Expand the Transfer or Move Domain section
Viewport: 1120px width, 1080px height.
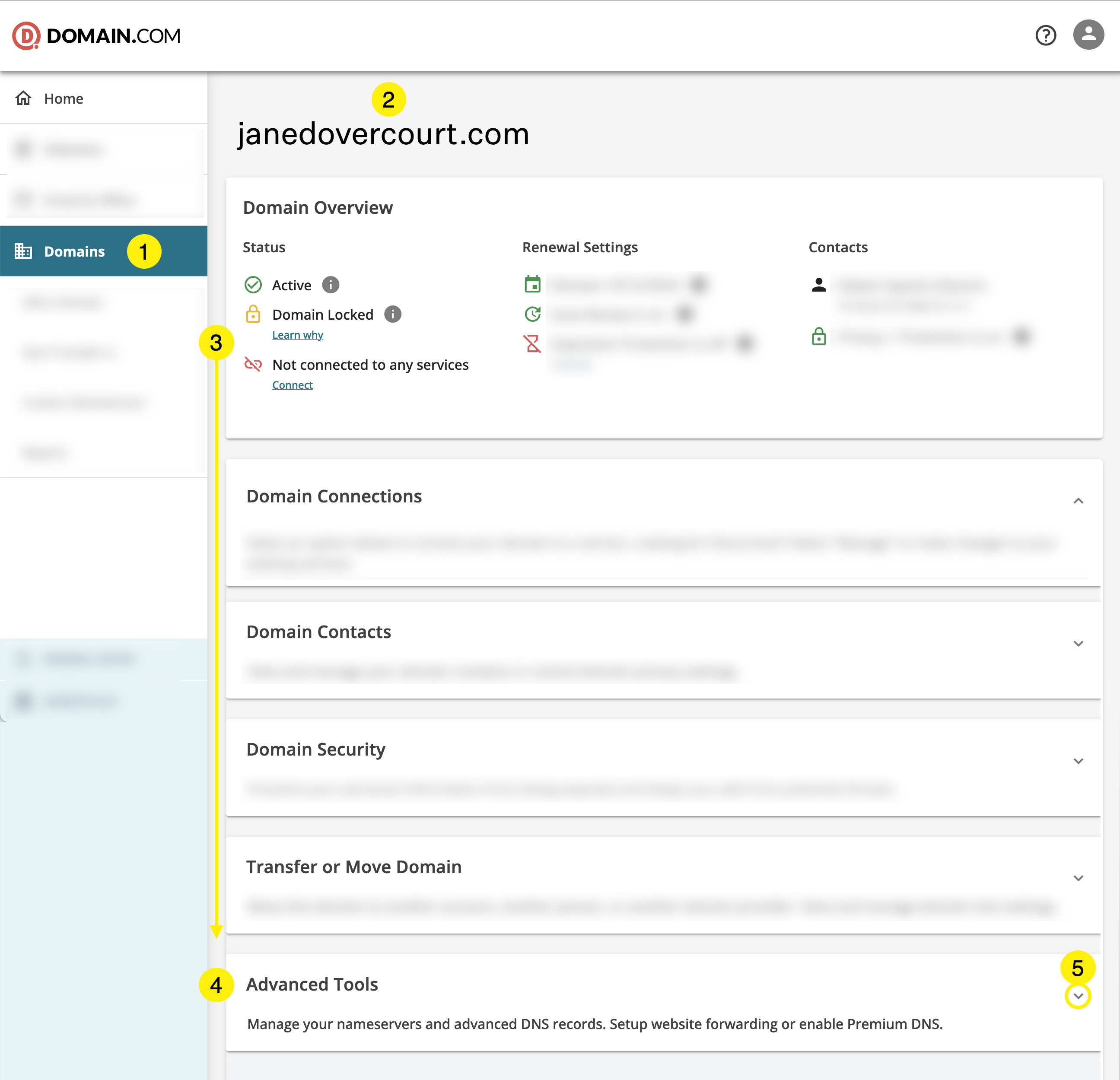click(1079, 878)
